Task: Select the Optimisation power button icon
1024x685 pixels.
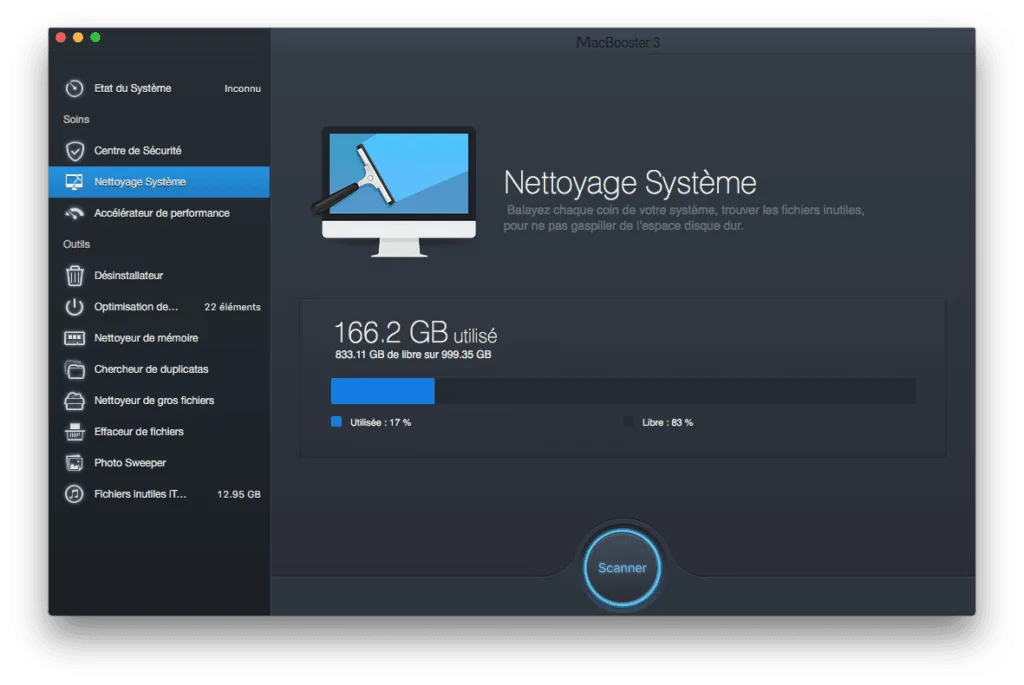Action: 75,306
